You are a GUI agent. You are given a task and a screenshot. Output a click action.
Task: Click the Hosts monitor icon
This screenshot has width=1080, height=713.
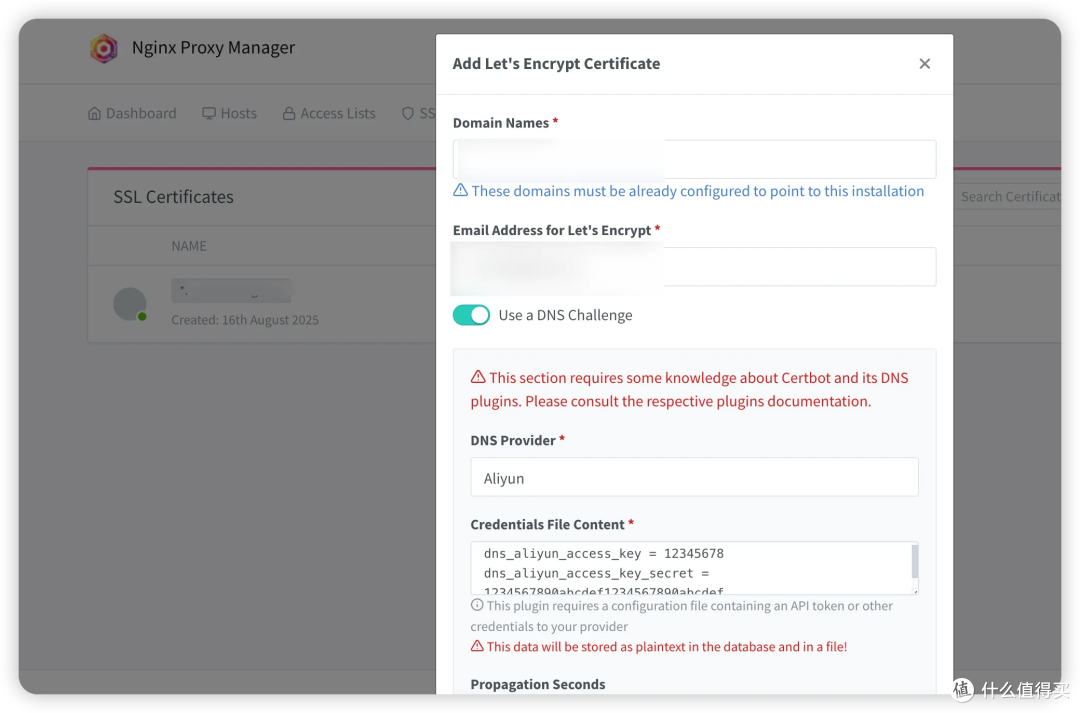point(209,114)
